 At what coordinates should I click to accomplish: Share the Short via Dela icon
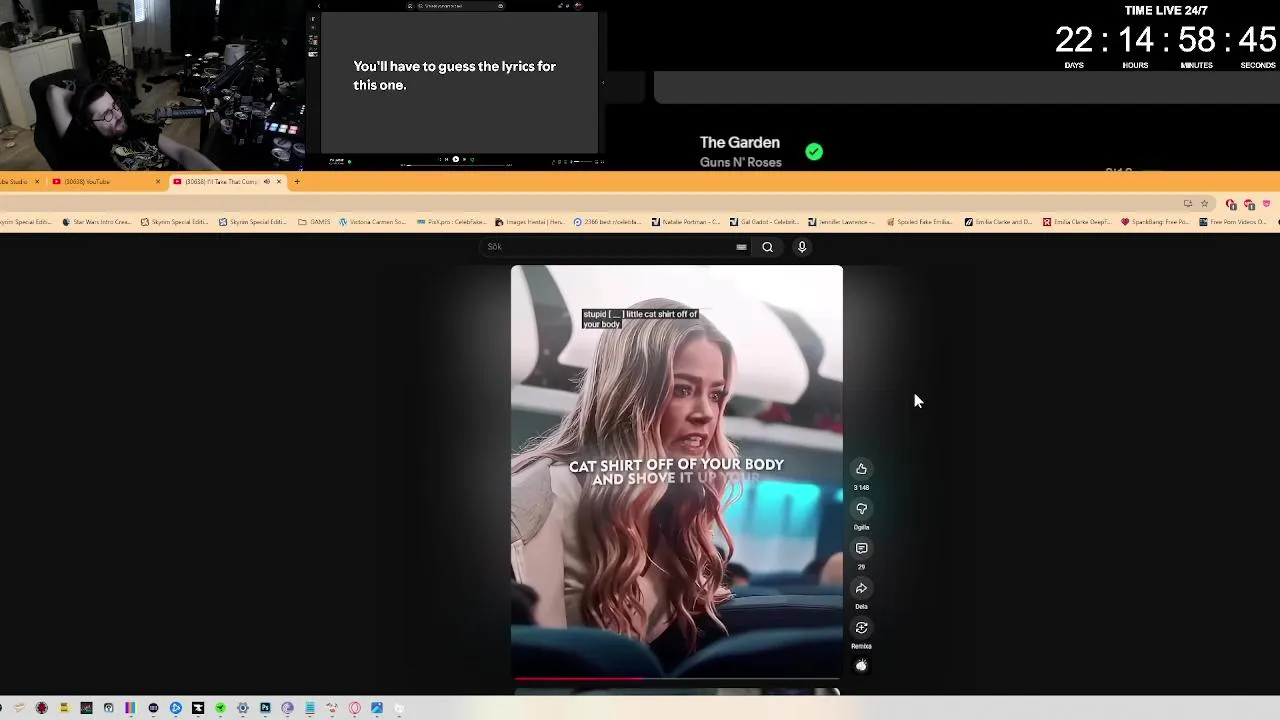tap(861, 588)
